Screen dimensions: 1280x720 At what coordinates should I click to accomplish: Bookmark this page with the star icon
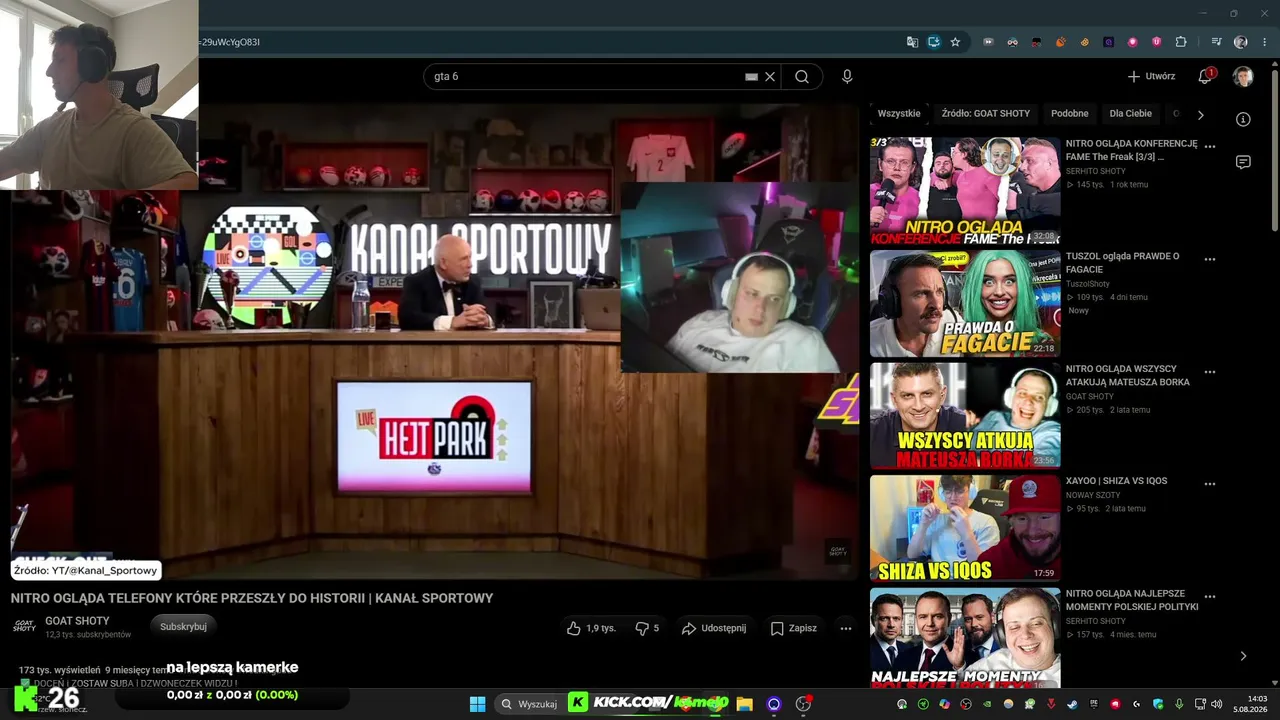955,42
